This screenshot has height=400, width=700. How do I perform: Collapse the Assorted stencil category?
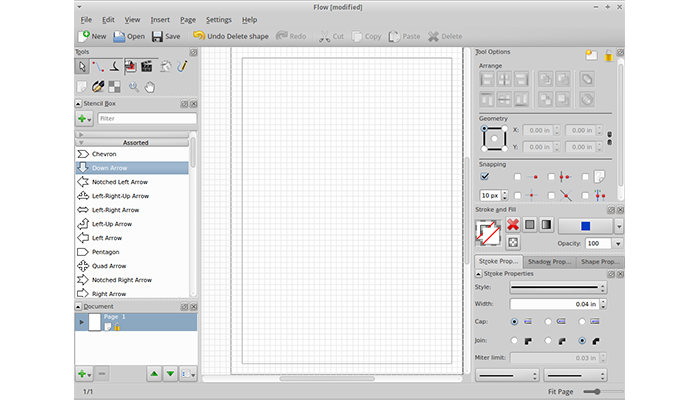pos(135,142)
